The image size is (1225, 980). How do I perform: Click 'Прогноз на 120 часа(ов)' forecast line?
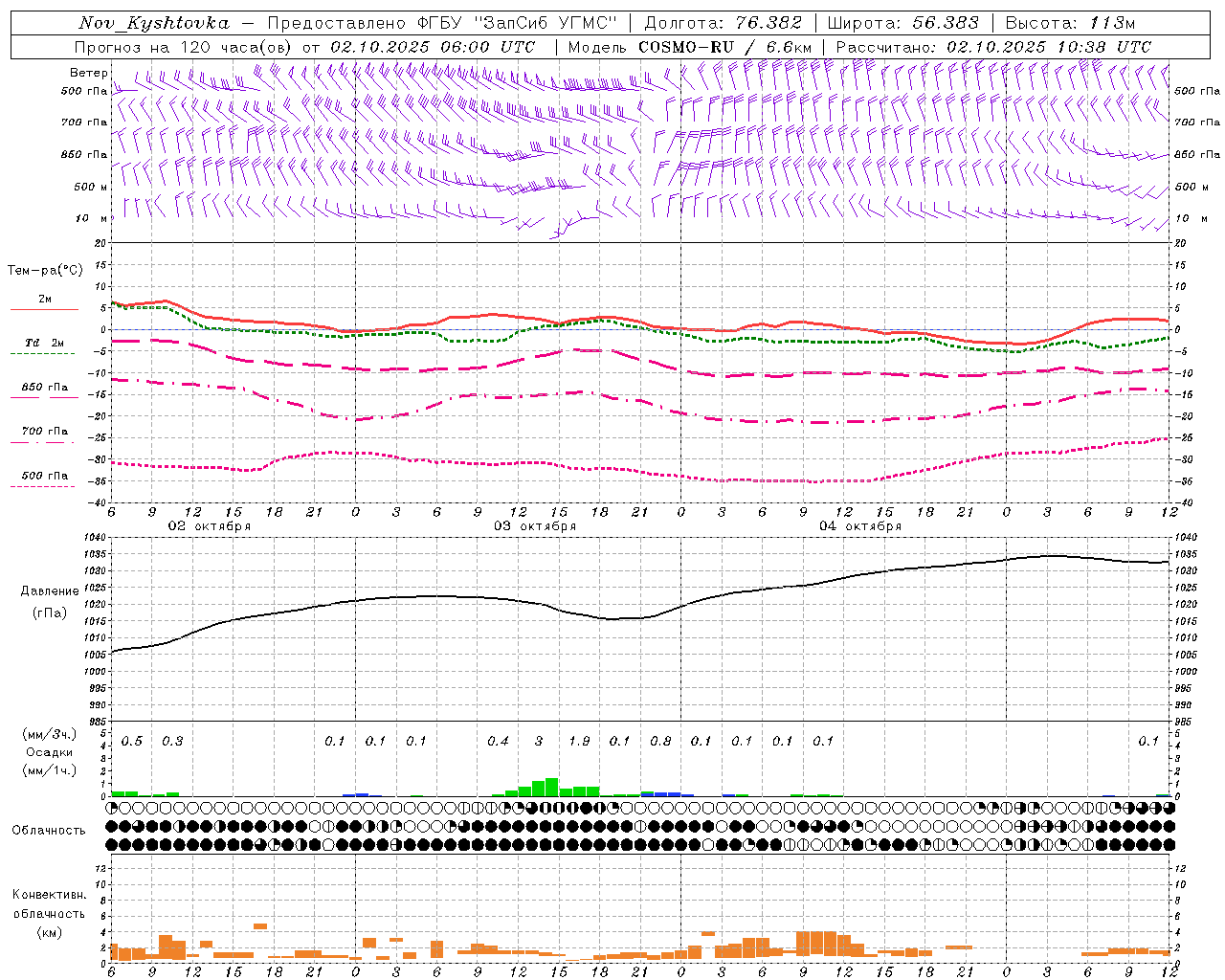(x=305, y=47)
